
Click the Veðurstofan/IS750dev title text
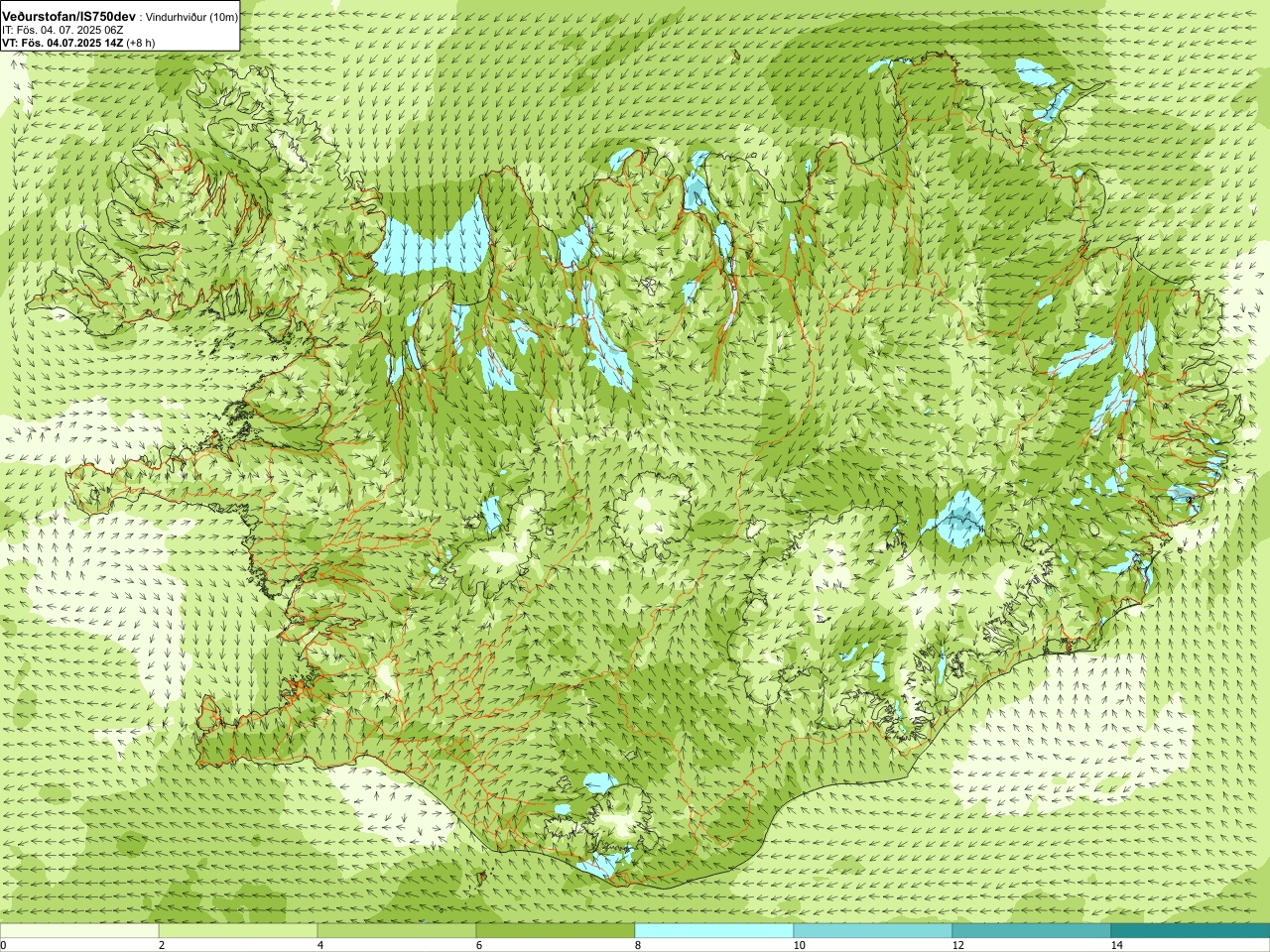tap(69, 17)
